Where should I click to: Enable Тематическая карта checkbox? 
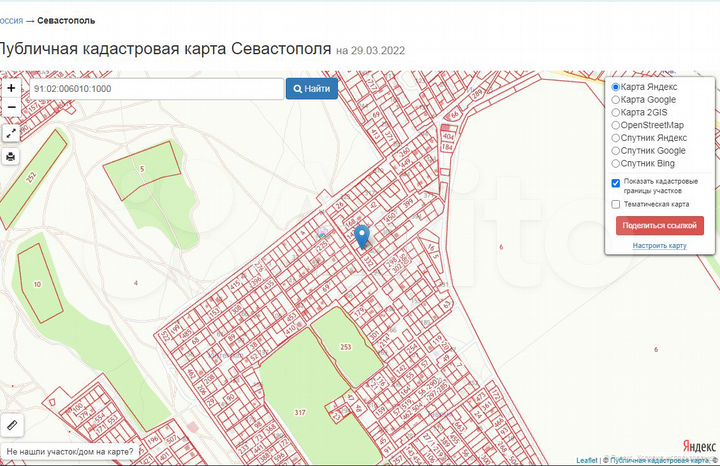point(616,204)
